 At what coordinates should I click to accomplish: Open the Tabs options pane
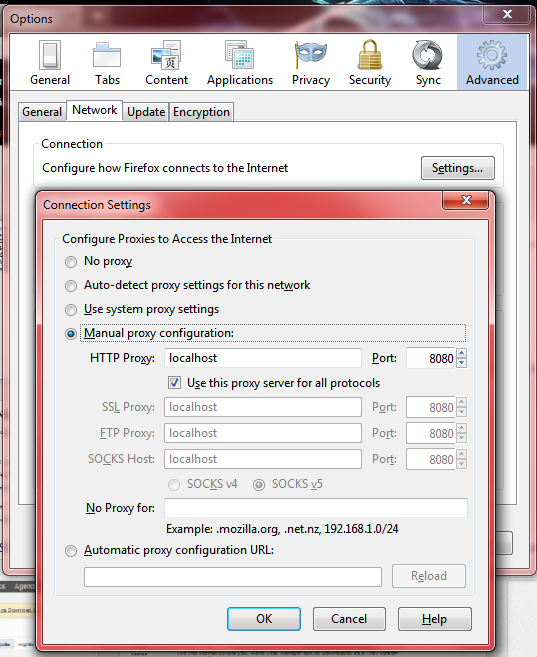[107, 62]
